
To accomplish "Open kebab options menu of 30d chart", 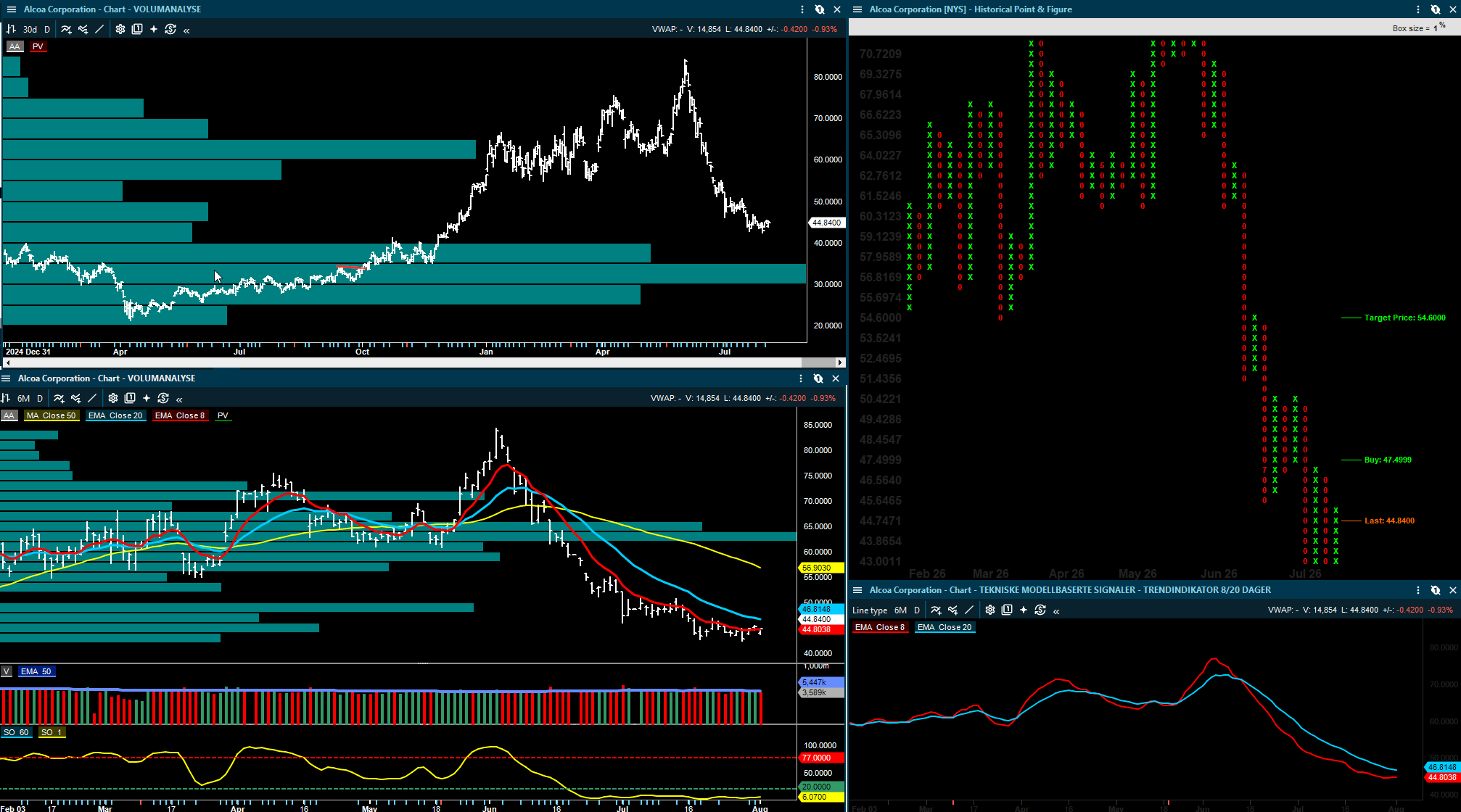I will click(802, 9).
